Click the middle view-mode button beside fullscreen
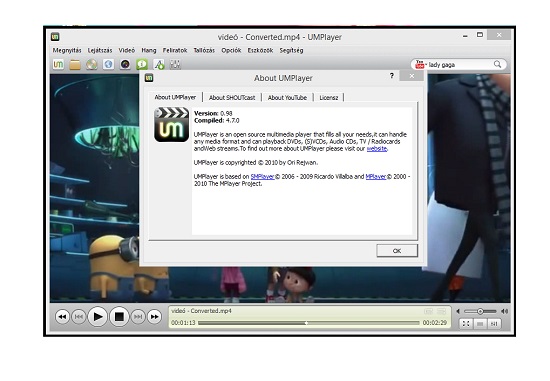Viewport: 550px width, 381px height. (x=480, y=323)
